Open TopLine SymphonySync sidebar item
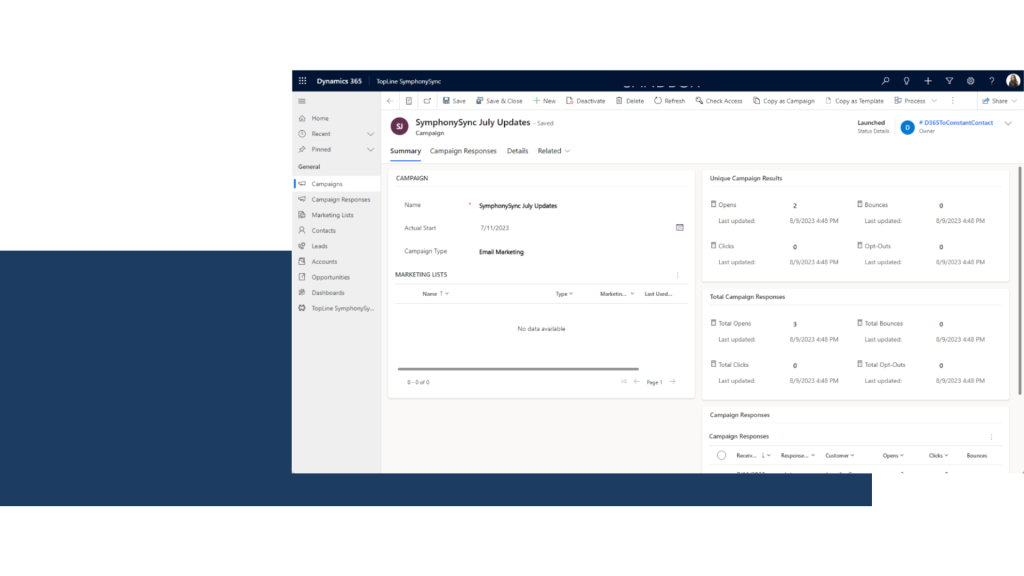This screenshot has width=1024, height=576. click(336, 308)
